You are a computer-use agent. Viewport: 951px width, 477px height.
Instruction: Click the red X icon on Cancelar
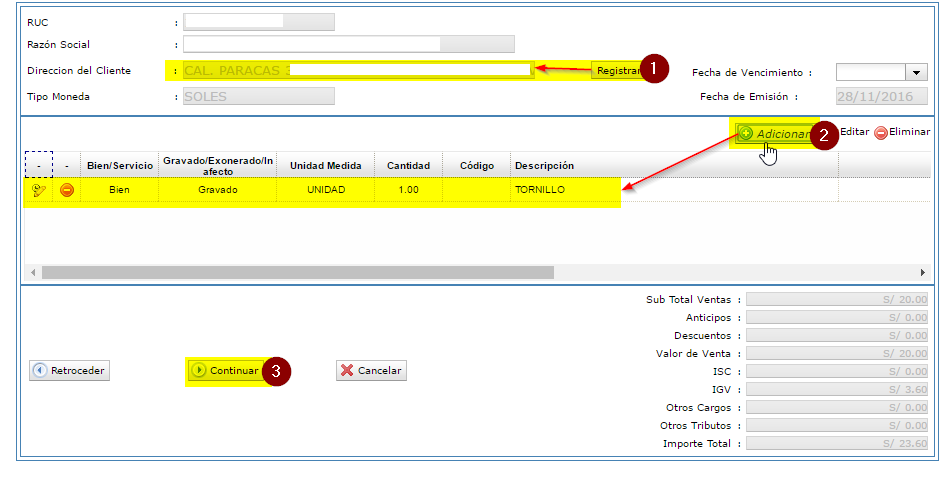pos(347,371)
